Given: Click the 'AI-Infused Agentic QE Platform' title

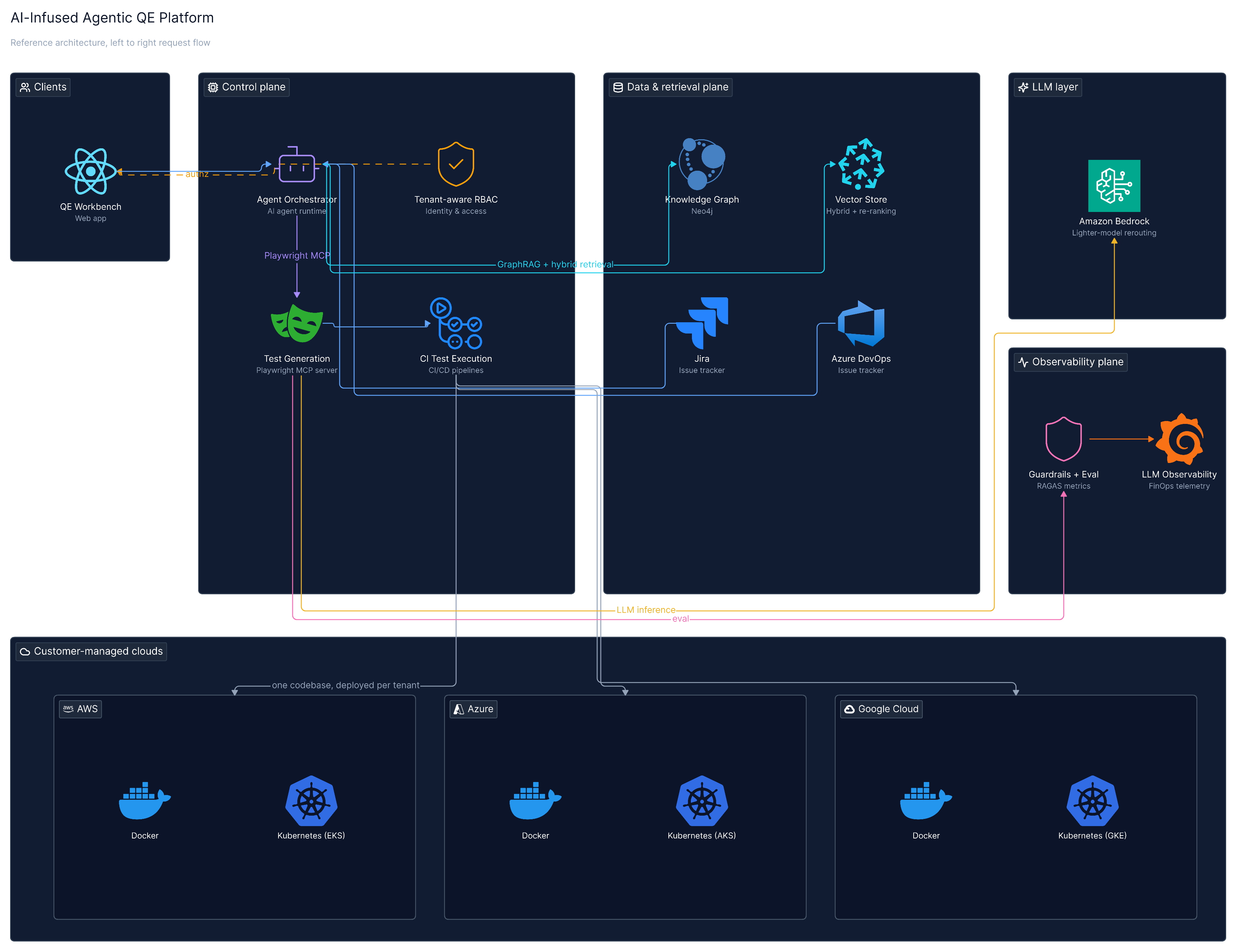Looking at the screenshot, I should tap(112, 18).
